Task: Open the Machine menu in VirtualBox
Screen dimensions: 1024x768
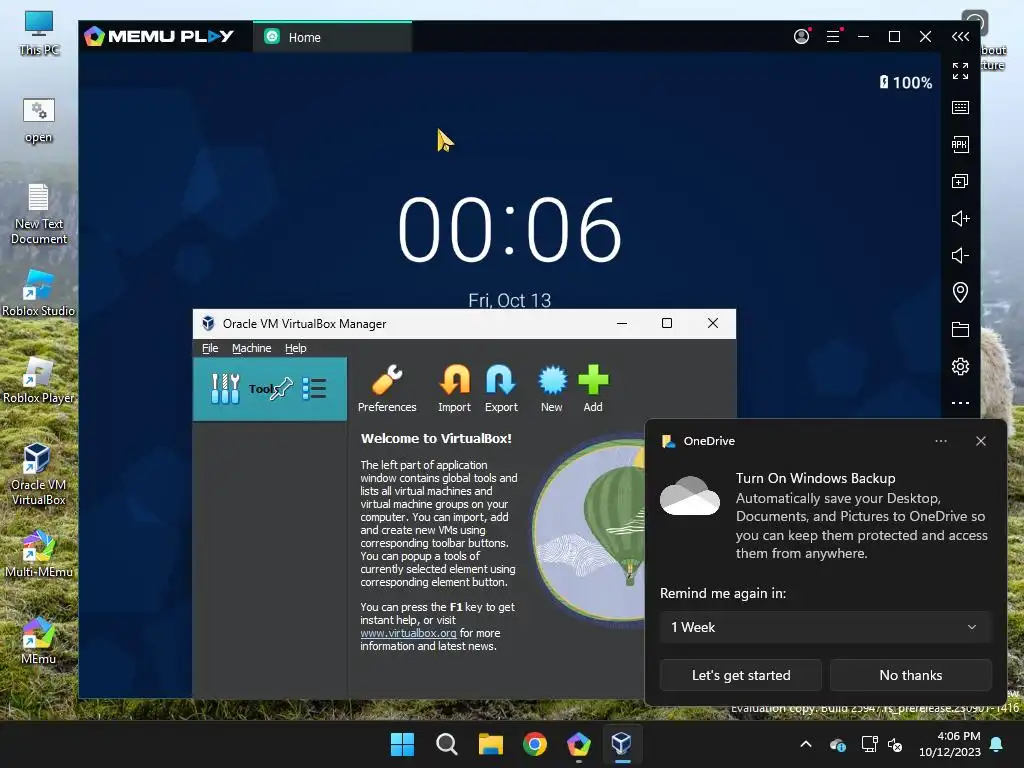Action: [x=251, y=348]
